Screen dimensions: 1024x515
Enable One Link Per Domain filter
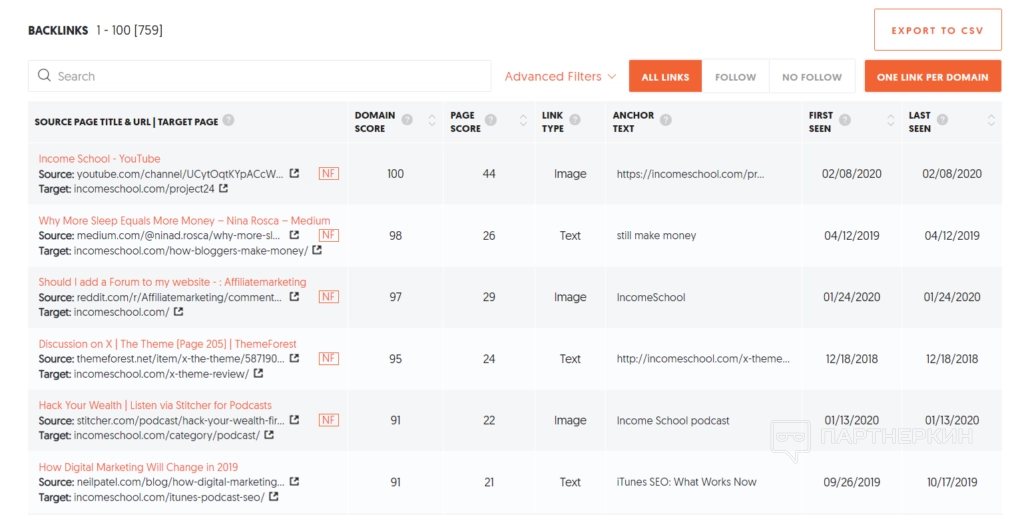(932, 77)
